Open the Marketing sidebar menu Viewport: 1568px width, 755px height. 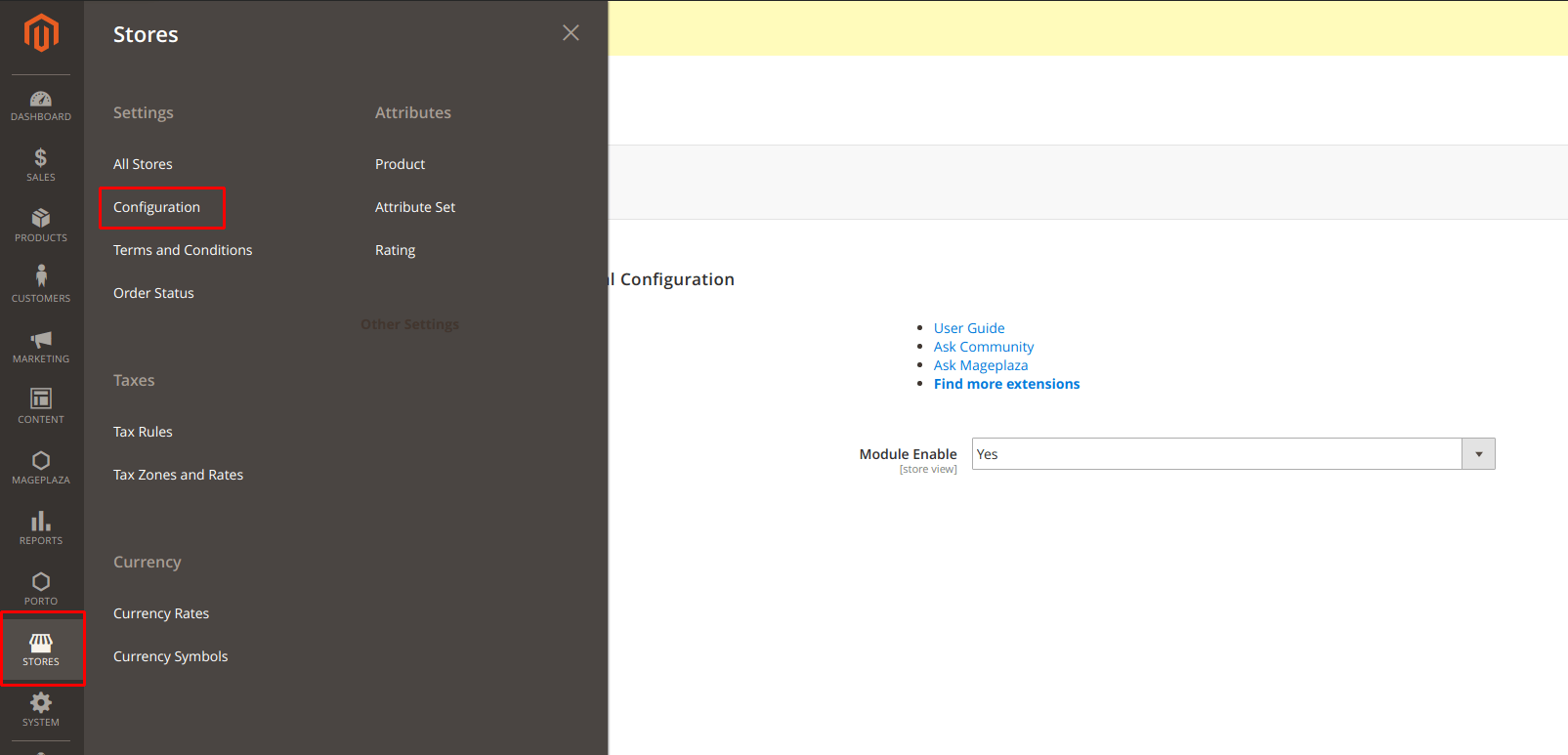(x=41, y=347)
